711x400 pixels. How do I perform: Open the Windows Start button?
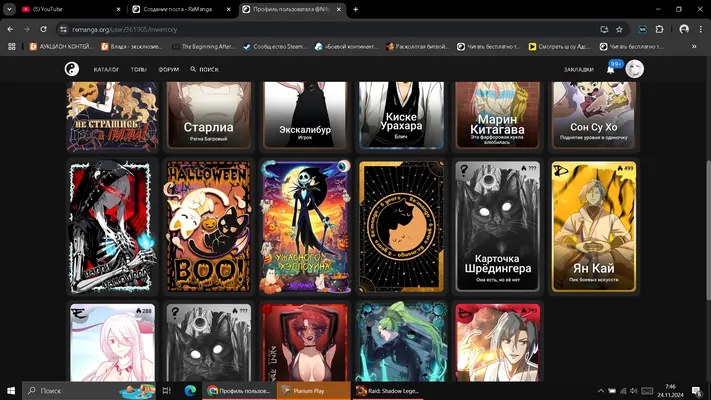pos(11,390)
